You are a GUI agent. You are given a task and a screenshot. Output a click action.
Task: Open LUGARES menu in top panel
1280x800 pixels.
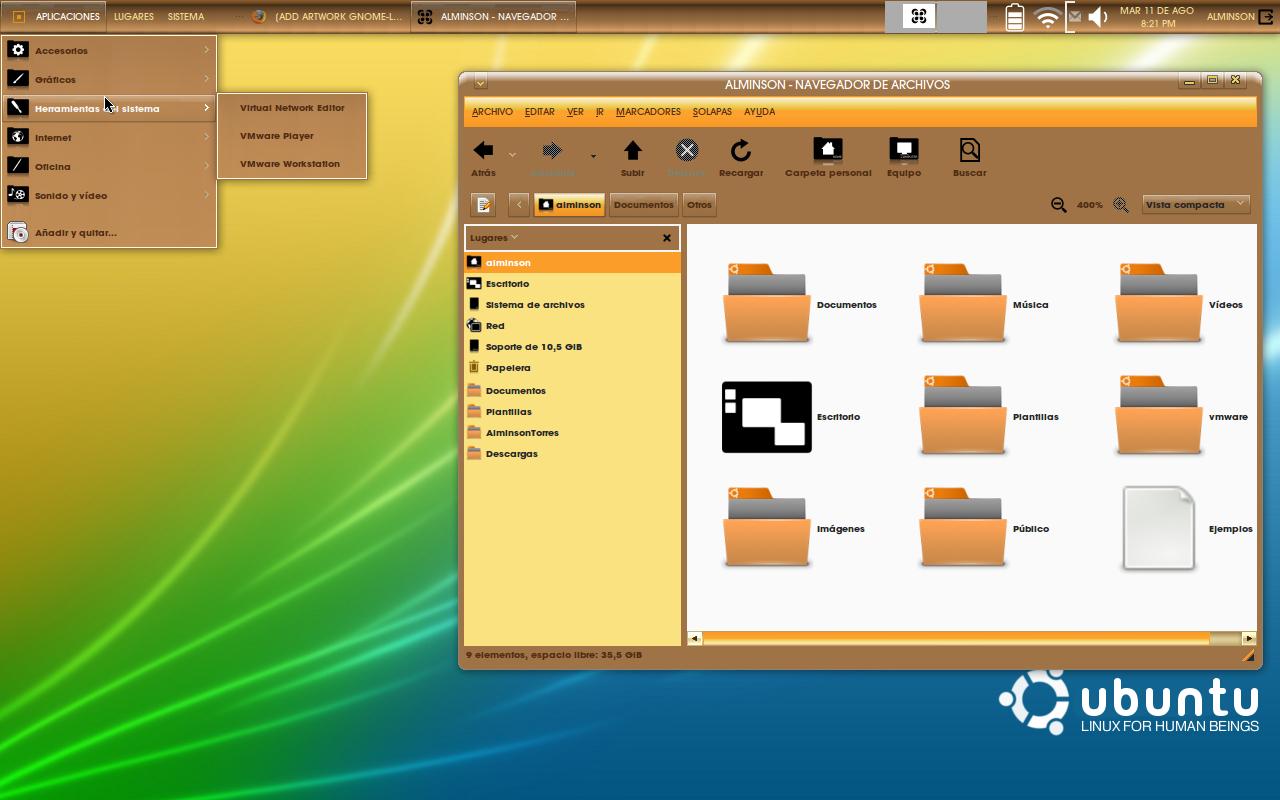(134, 17)
